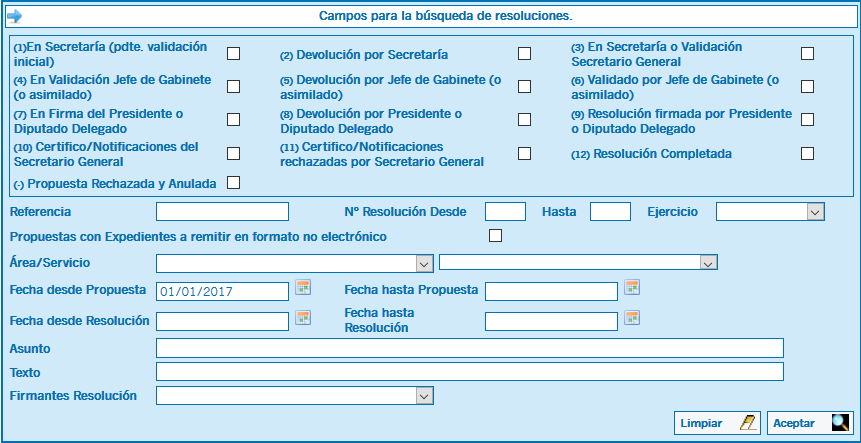Click the Limpiar button

click(x=717, y=423)
